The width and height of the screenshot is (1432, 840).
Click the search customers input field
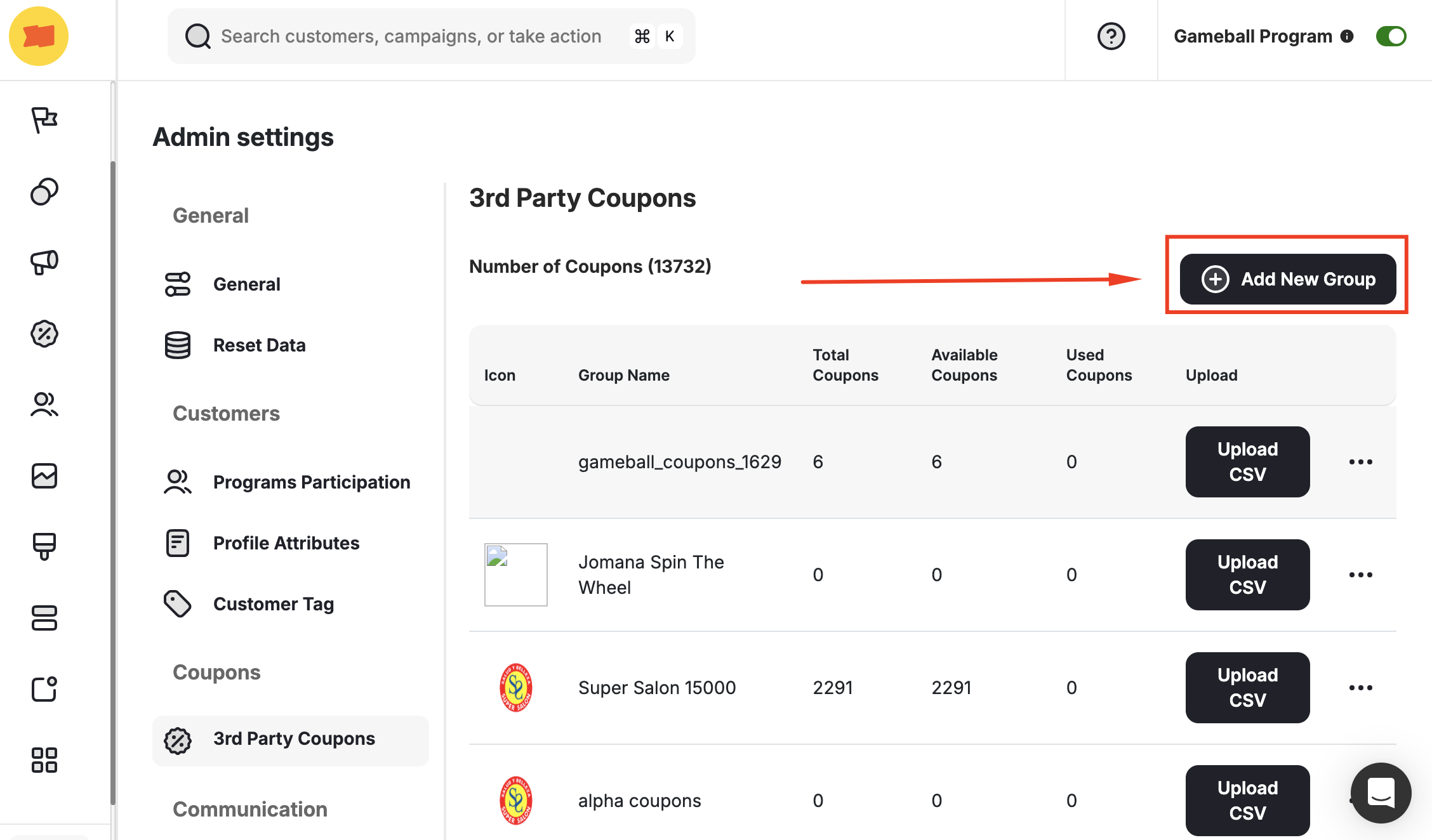click(411, 36)
